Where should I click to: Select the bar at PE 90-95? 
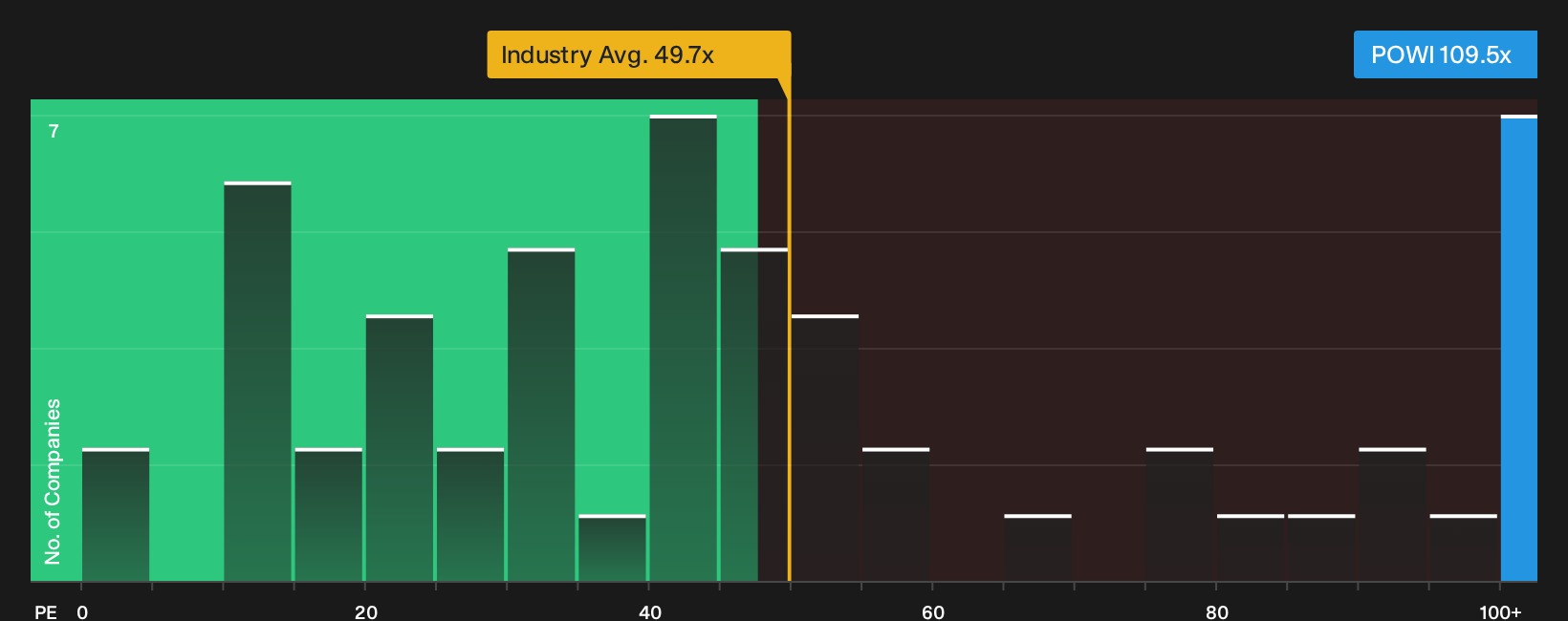click(x=1392, y=515)
